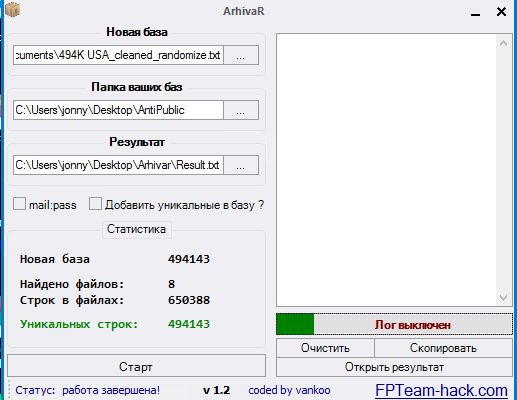Copy log using Скопировать button
The width and height of the screenshot is (517, 400).
pos(443,348)
